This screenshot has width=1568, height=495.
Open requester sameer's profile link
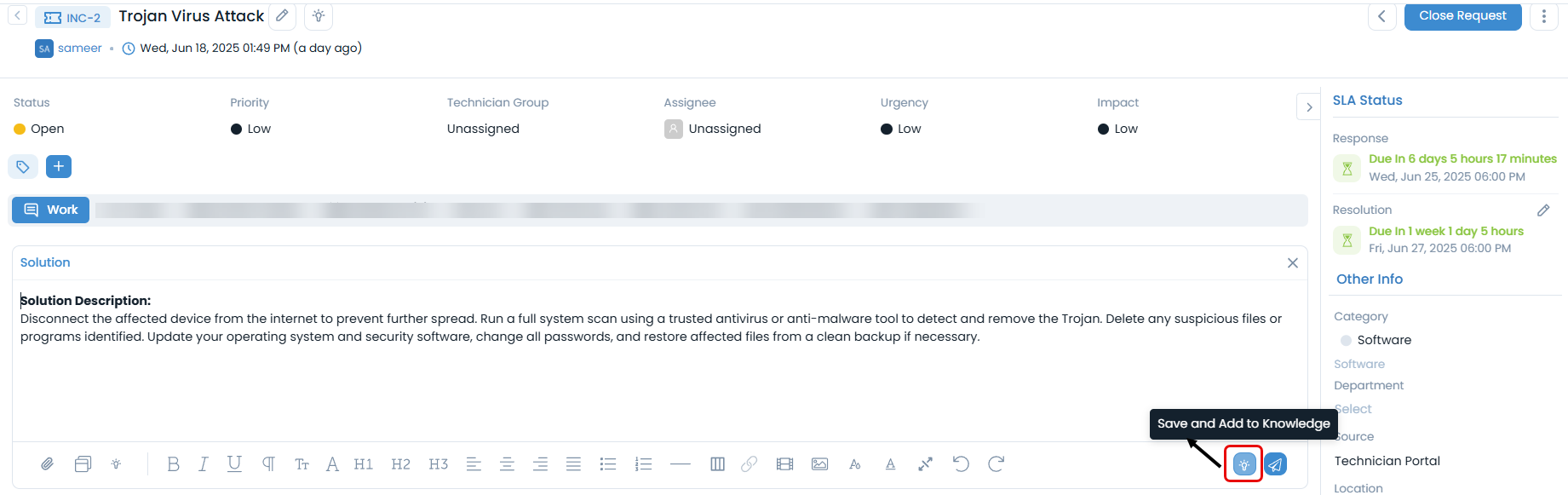[79, 49]
